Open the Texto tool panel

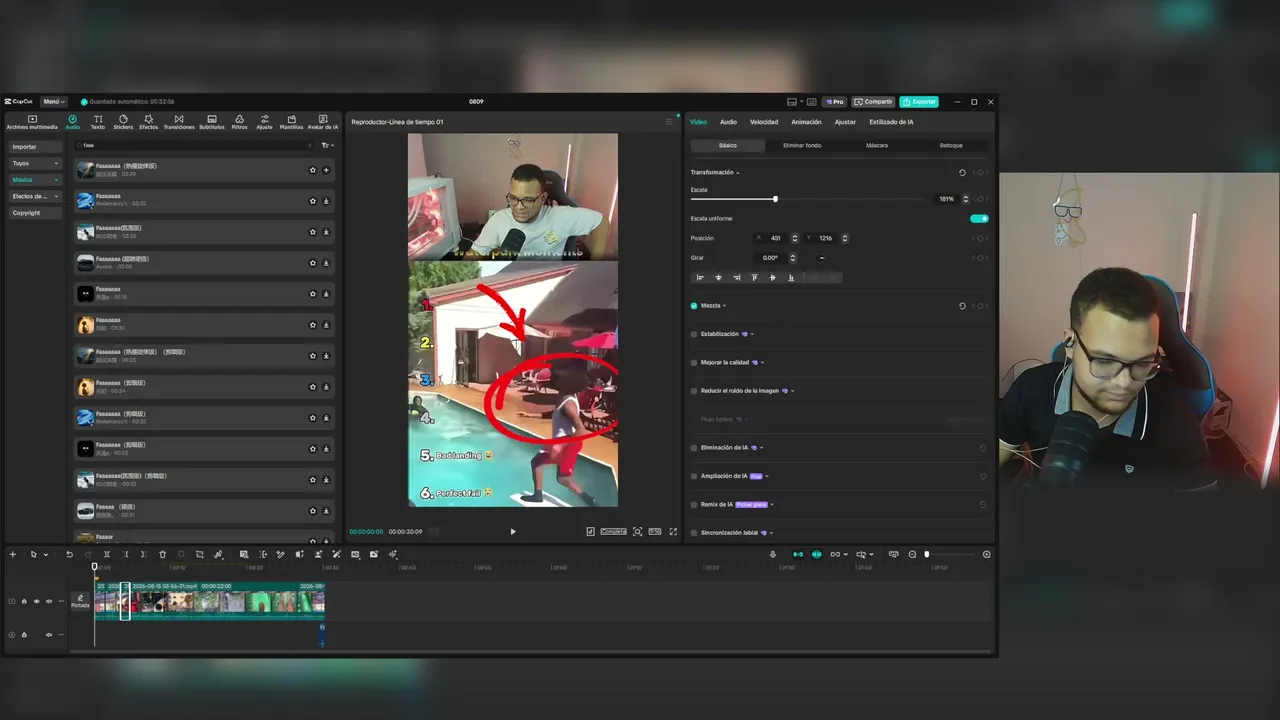pyautogui.click(x=98, y=122)
